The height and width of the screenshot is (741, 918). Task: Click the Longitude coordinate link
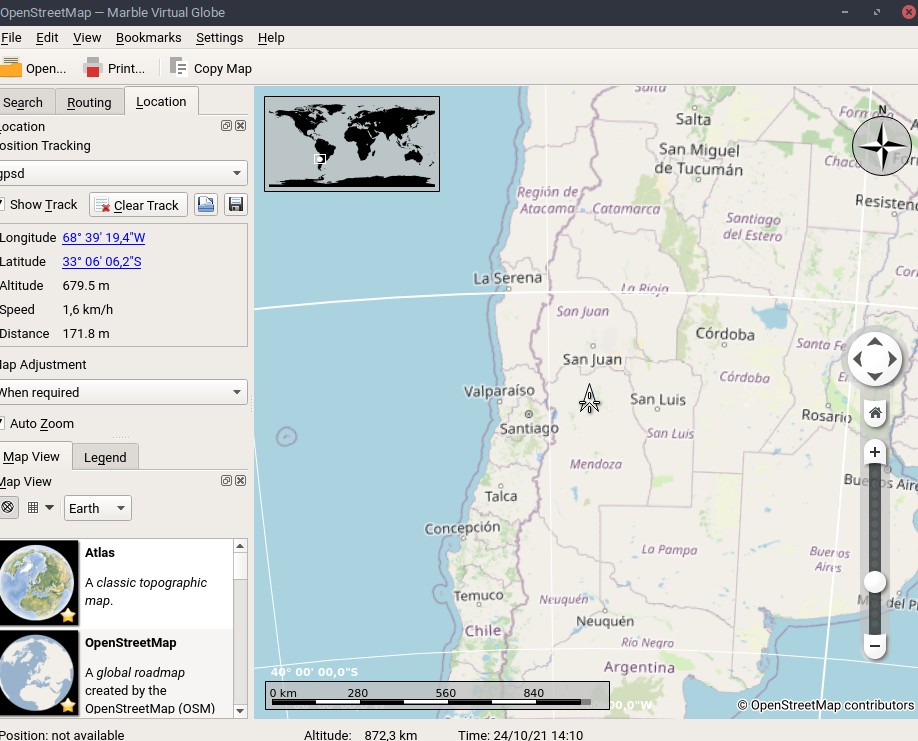pyautogui.click(x=104, y=238)
